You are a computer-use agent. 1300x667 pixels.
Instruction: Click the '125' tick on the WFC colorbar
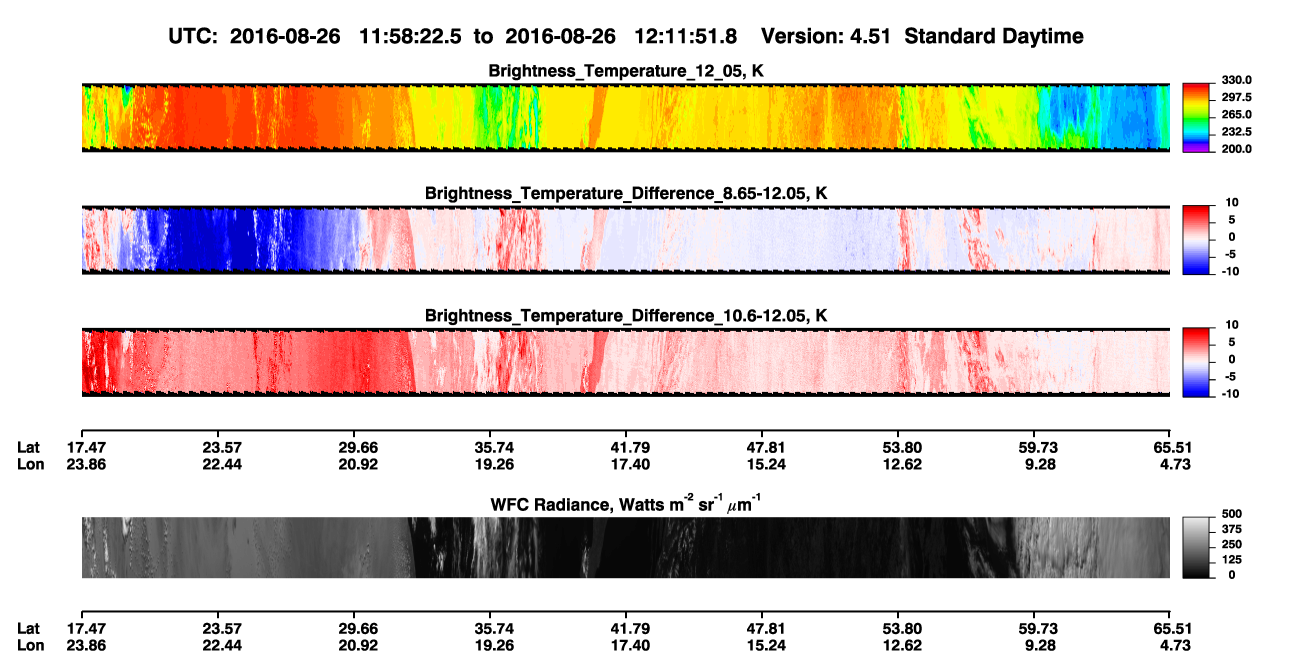tap(1232, 560)
